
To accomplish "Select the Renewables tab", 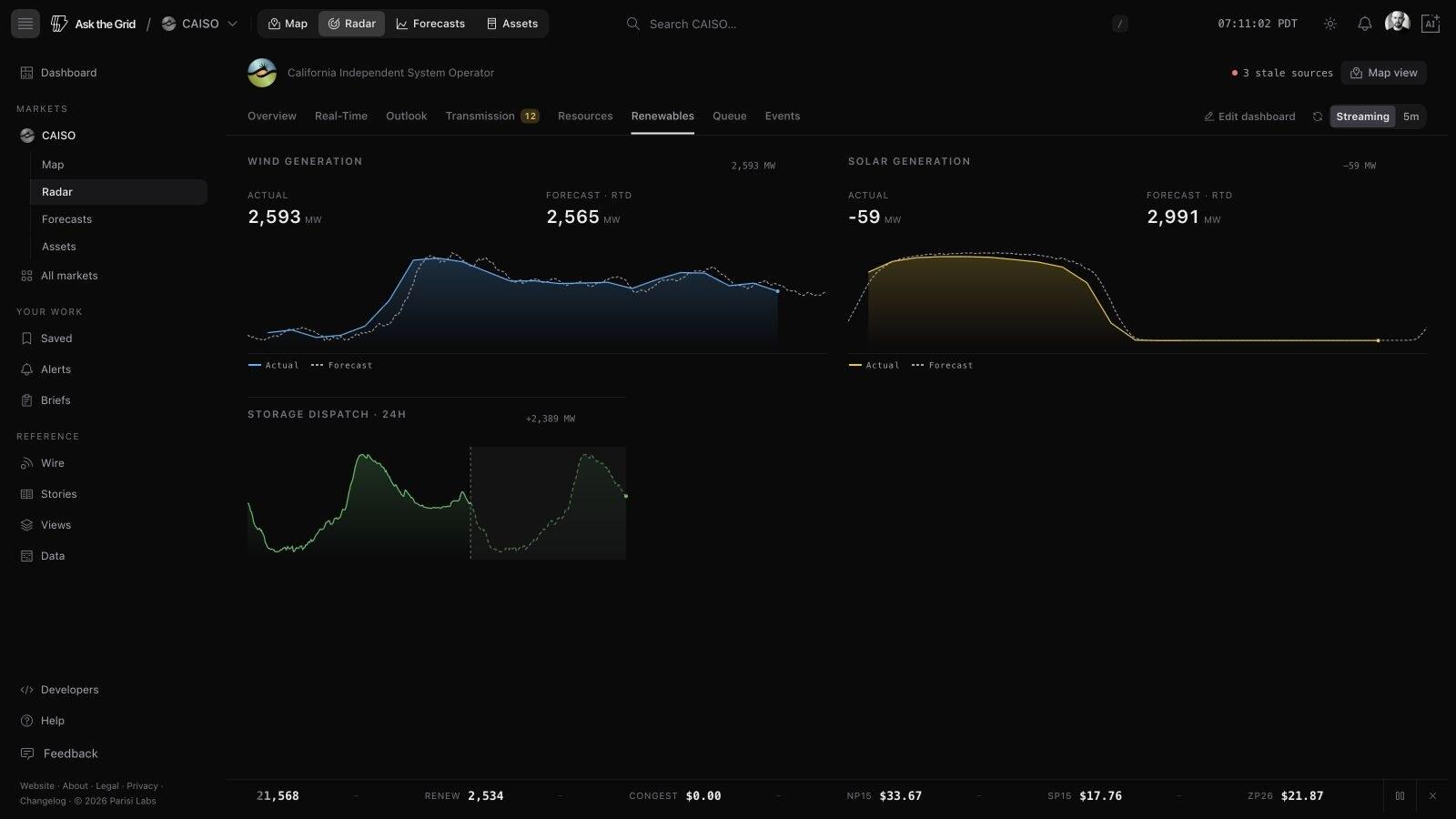I will 662,116.
